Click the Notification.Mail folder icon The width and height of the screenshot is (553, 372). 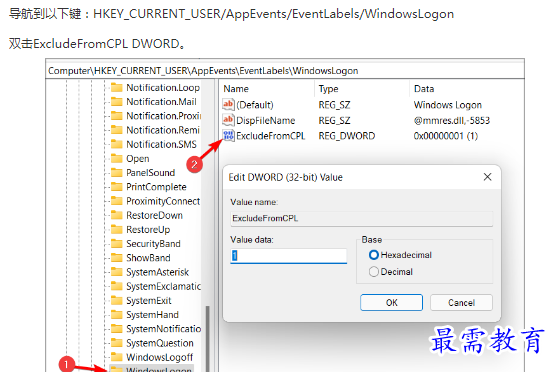point(116,102)
